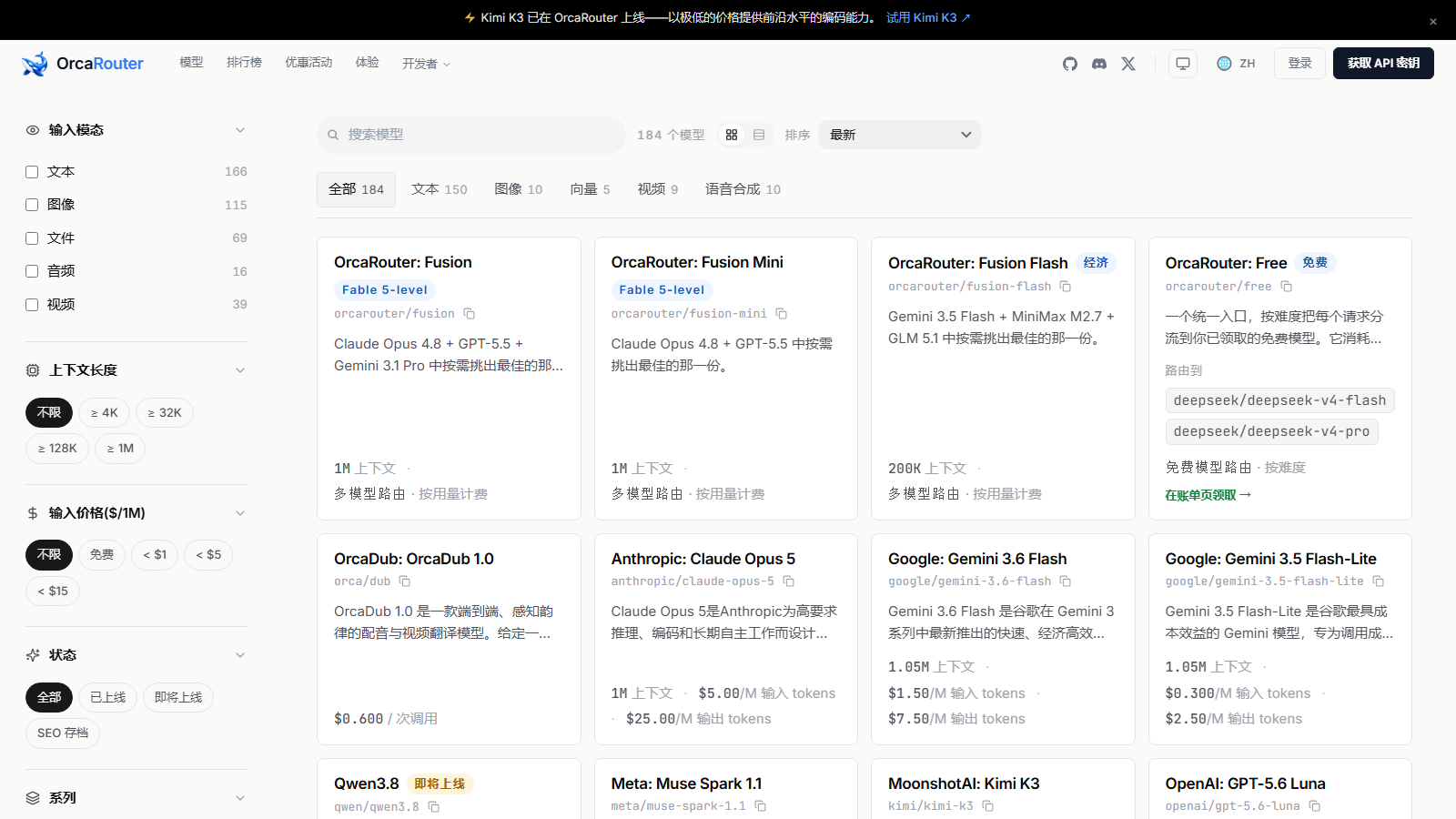Image resolution: width=1456 pixels, height=819 pixels.
Task: Click the 登录 login button
Action: pos(1299,64)
